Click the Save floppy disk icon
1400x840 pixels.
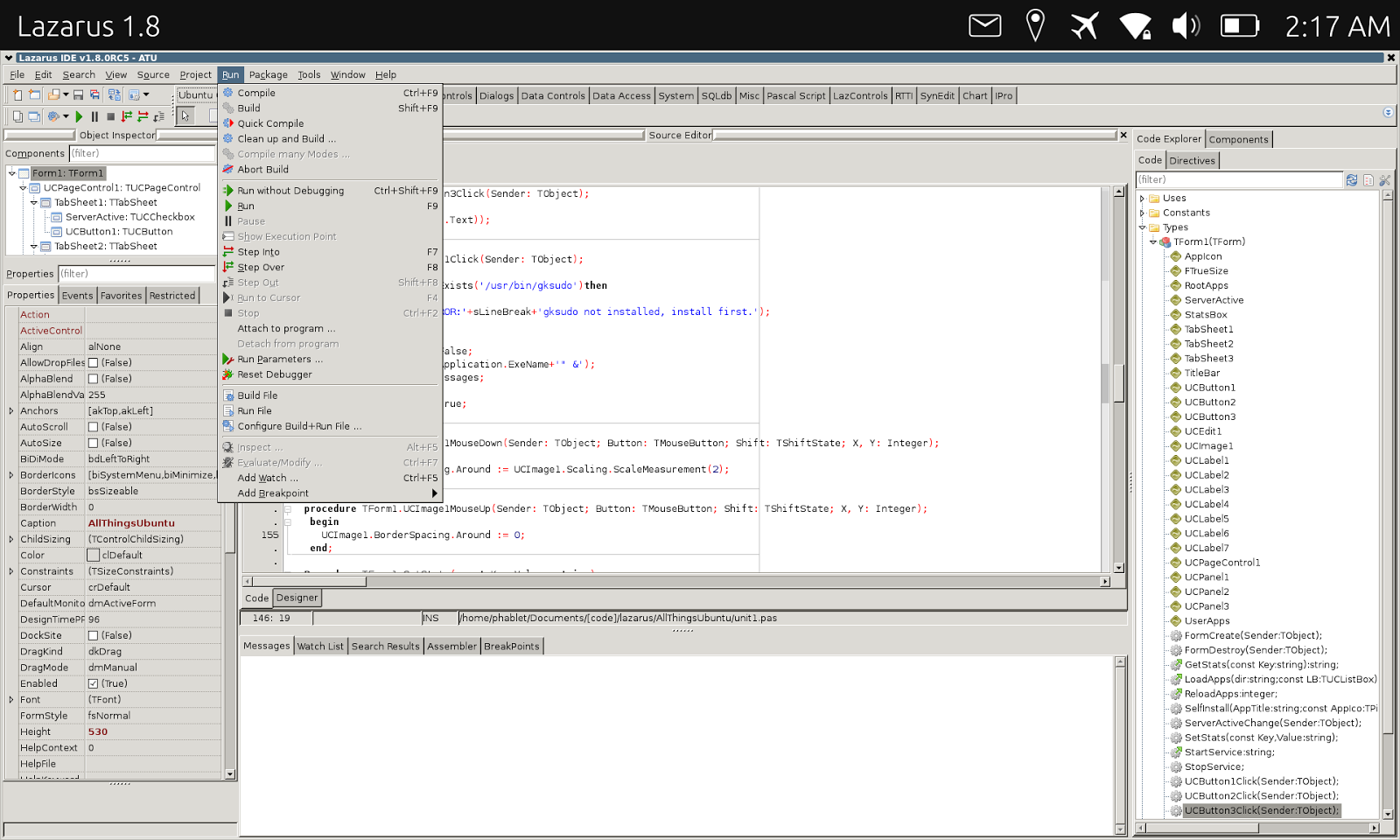click(78, 94)
